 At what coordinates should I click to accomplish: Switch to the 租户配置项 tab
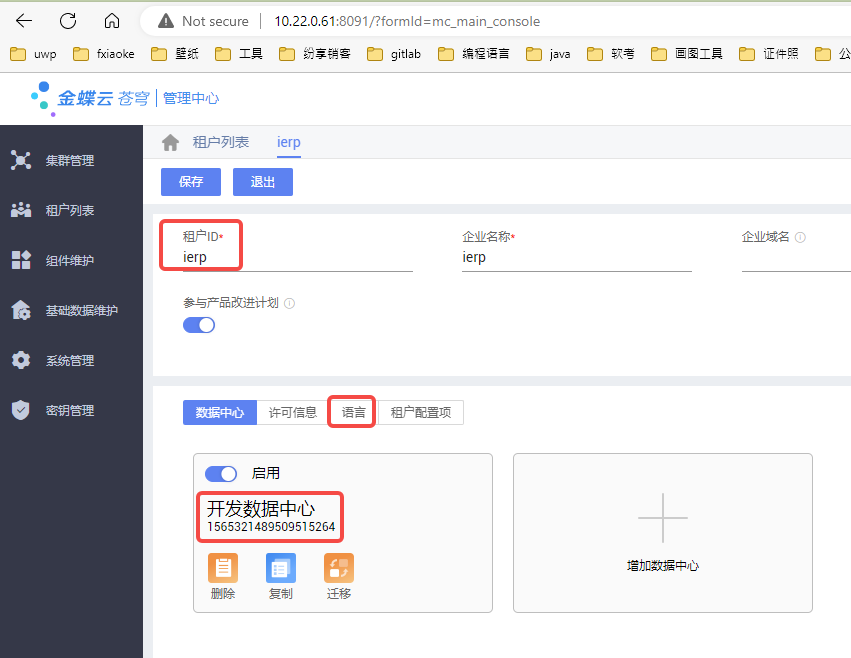click(x=421, y=413)
